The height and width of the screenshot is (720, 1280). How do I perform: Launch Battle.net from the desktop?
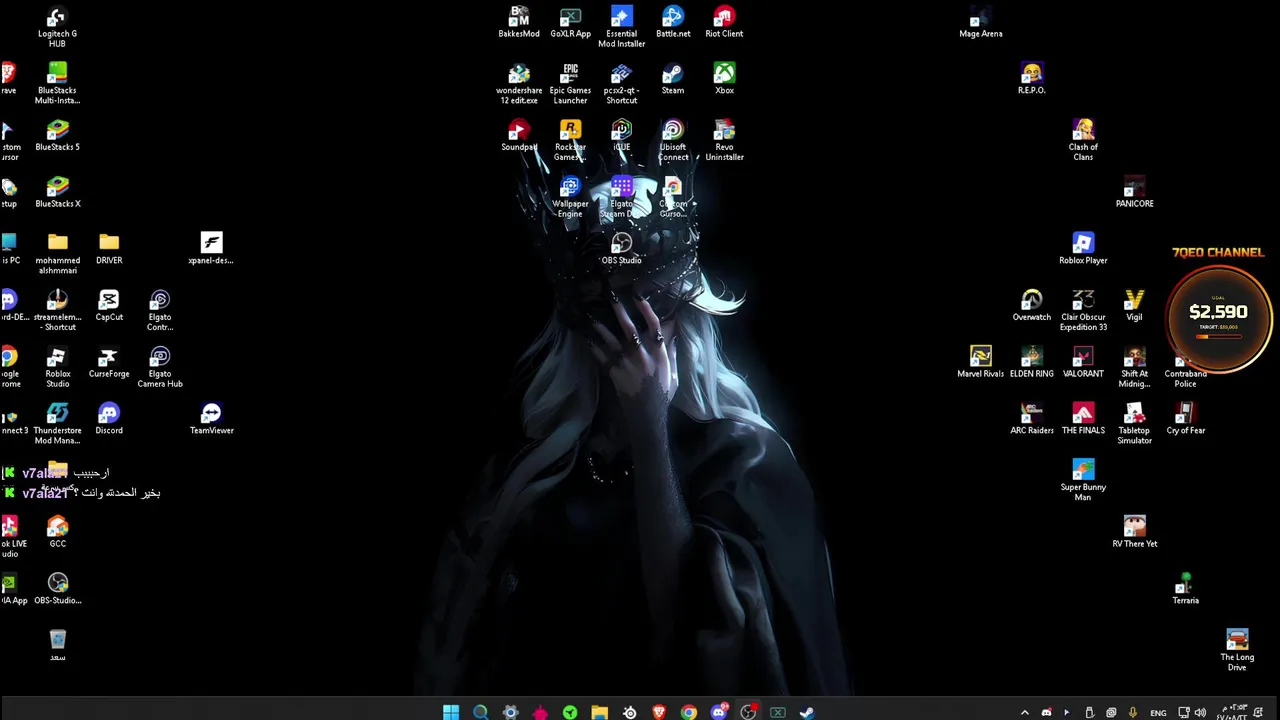673,22
